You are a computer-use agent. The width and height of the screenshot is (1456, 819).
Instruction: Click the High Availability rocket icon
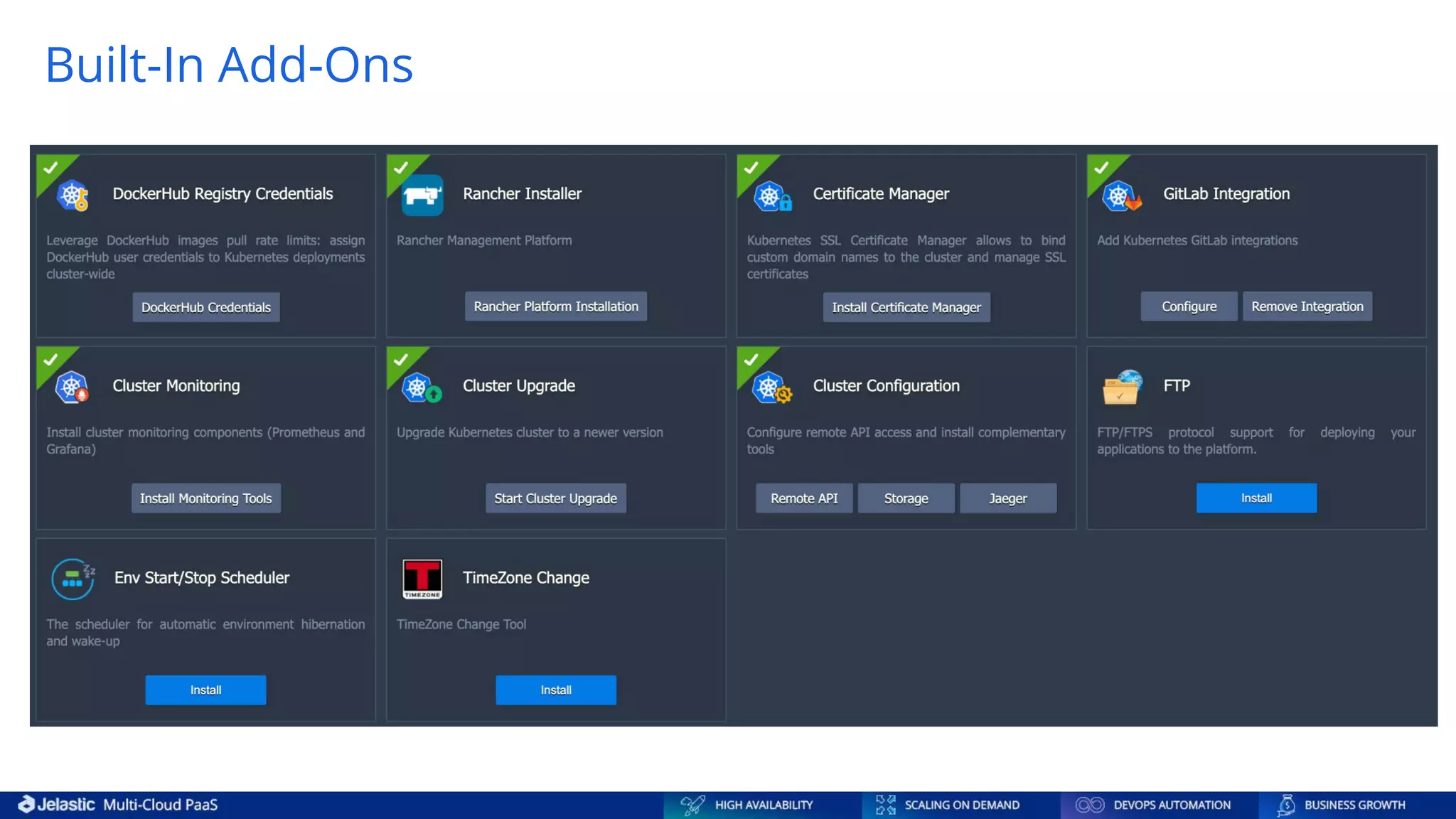click(x=692, y=805)
